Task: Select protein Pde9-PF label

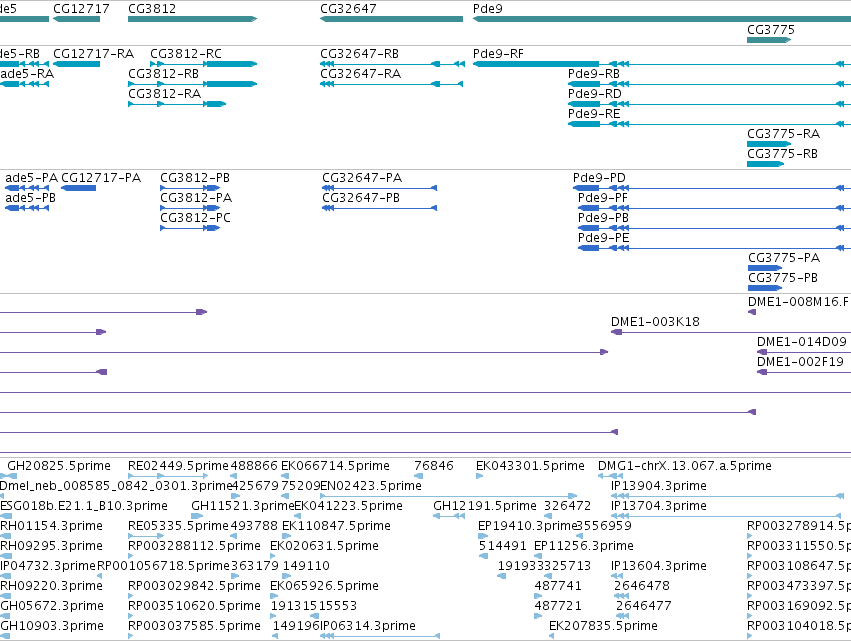Action: 602,198
